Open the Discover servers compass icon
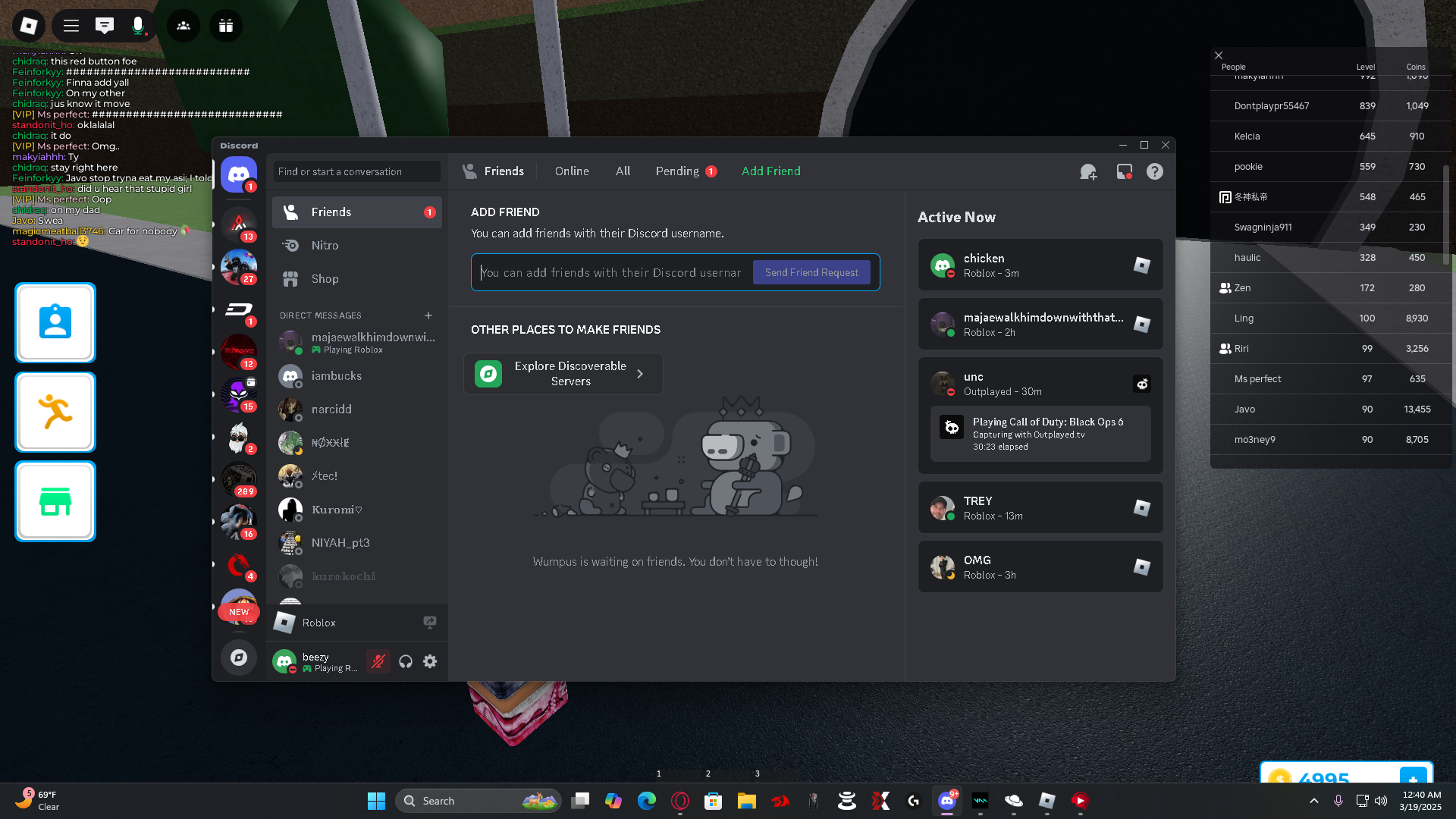 click(239, 657)
